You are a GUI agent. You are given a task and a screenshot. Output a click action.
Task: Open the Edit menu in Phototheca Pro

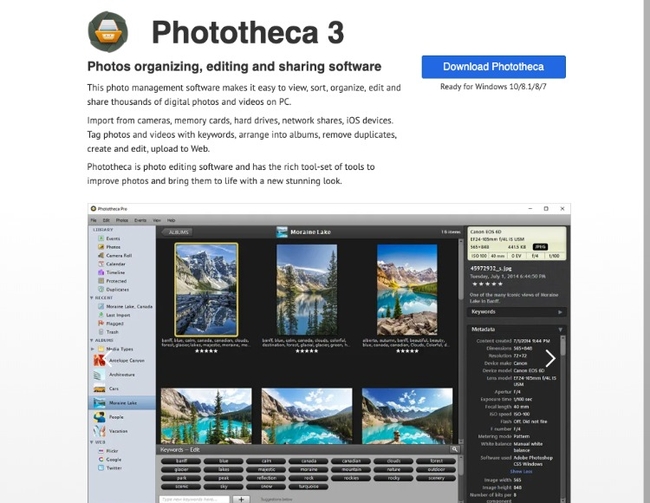tap(106, 220)
